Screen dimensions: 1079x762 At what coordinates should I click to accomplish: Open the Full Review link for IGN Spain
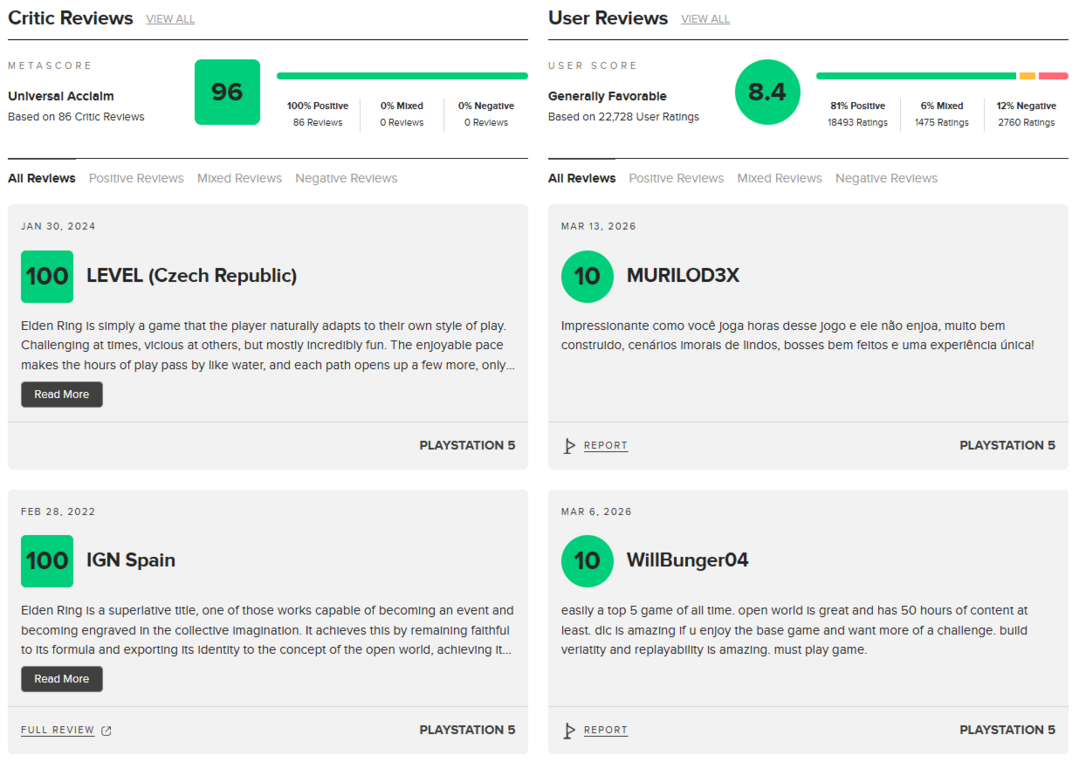pos(58,730)
